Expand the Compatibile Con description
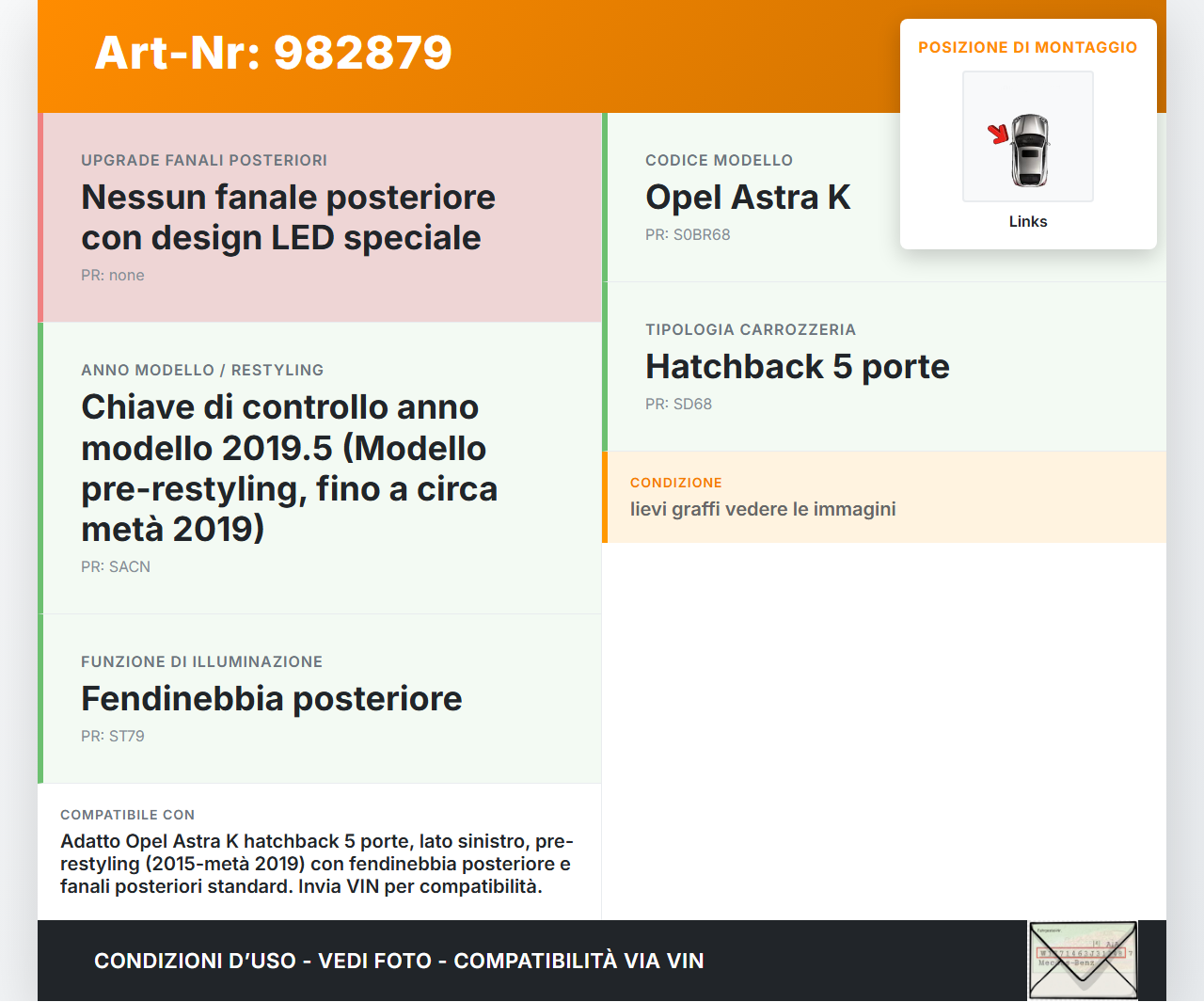Screen dimensions: 1204x1002 coord(318,851)
